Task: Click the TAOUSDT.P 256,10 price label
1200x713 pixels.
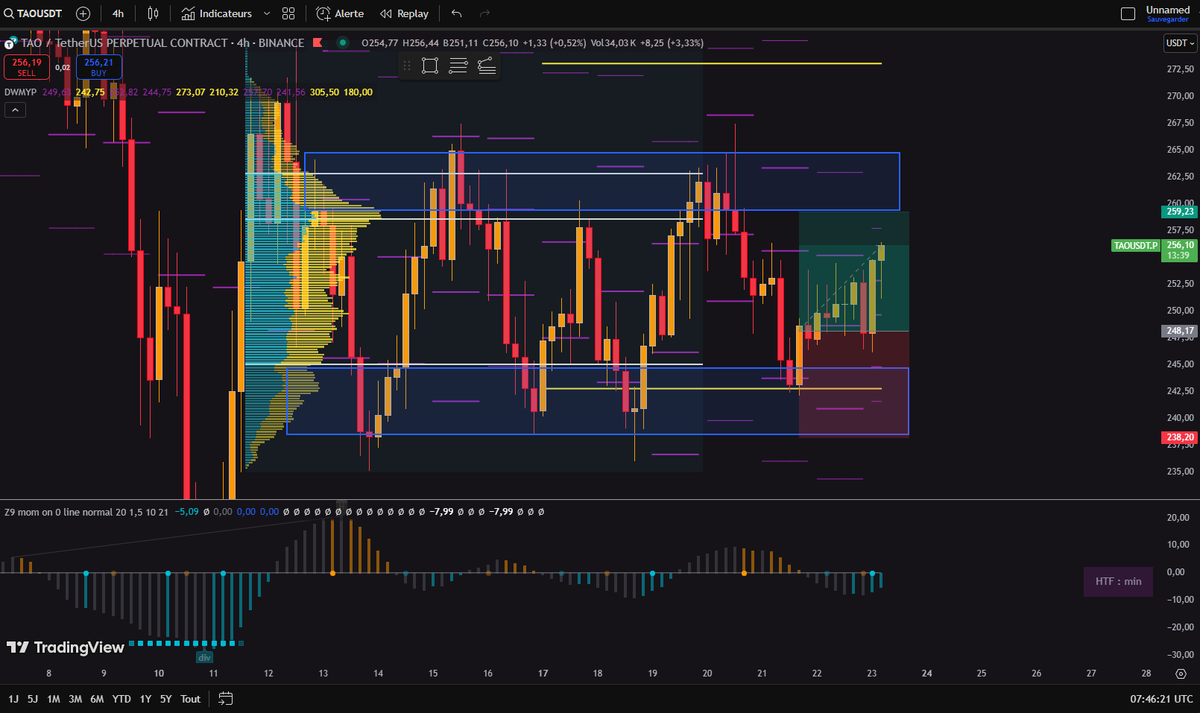Action: click(x=1154, y=250)
